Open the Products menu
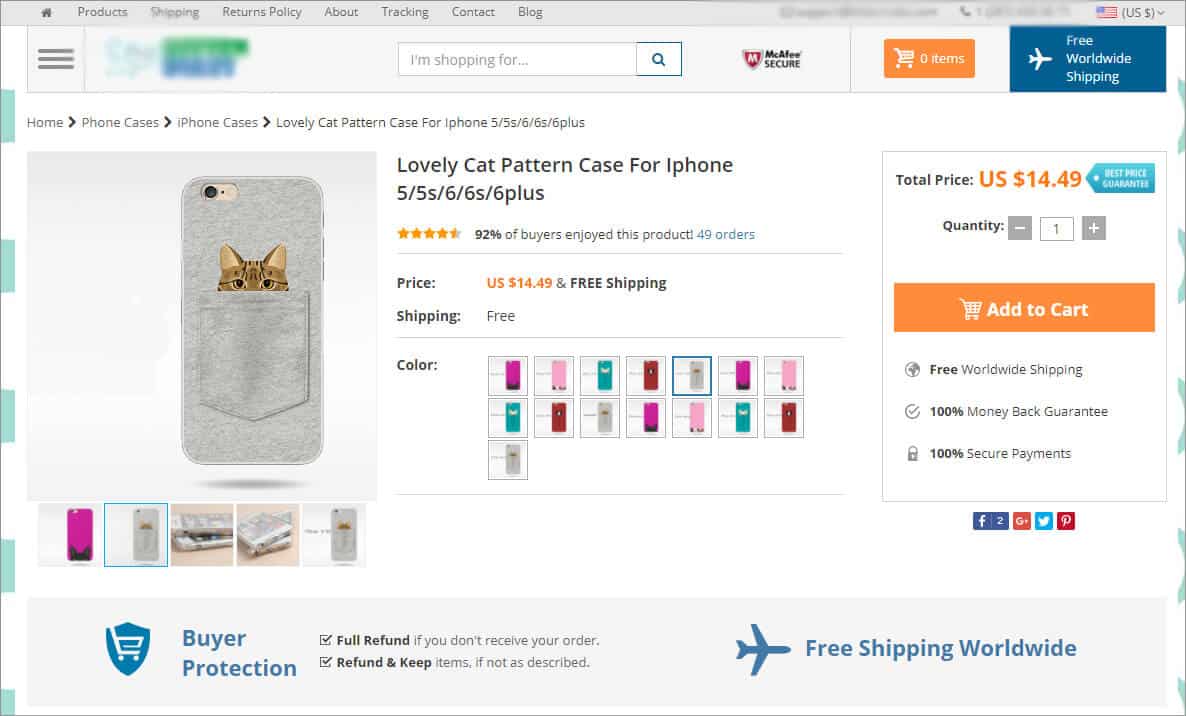Viewport: 1186px width, 716px height. click(x=101, y=11)
